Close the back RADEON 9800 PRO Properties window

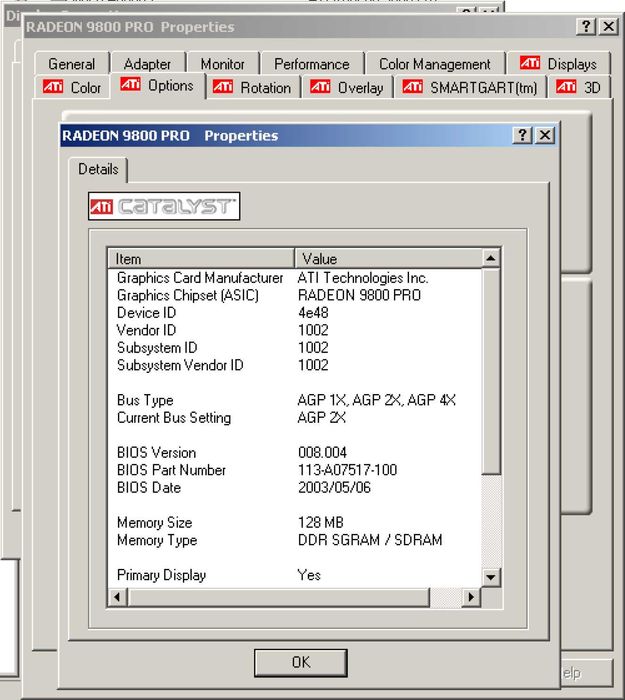pos(608,26)
